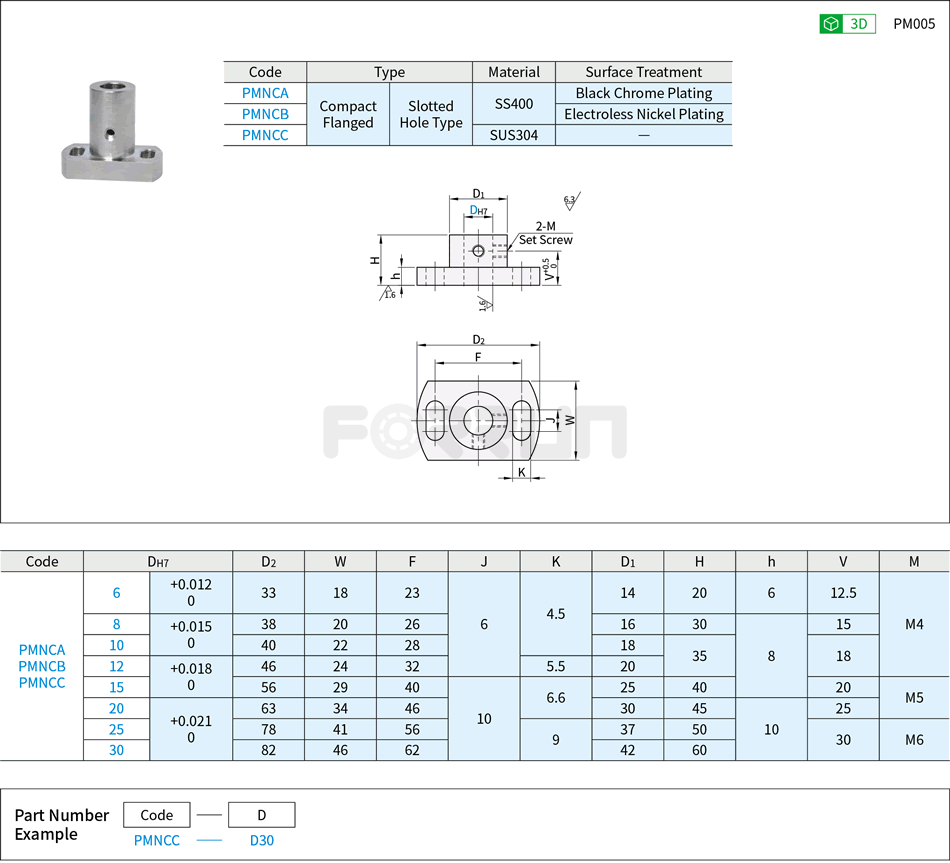Select the PMNCA code link

click(264, 93)
